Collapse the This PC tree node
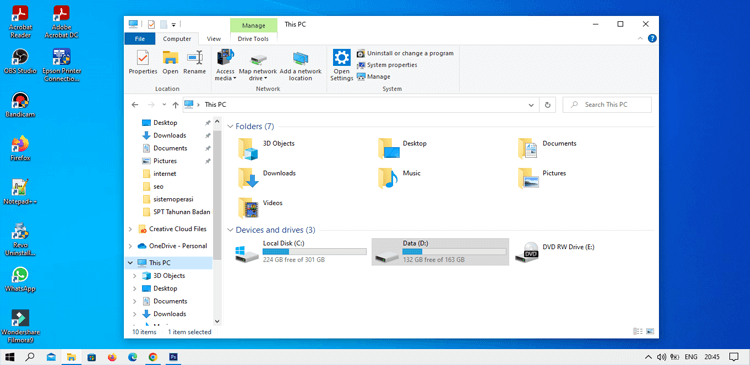 click(x=130, y=263)
